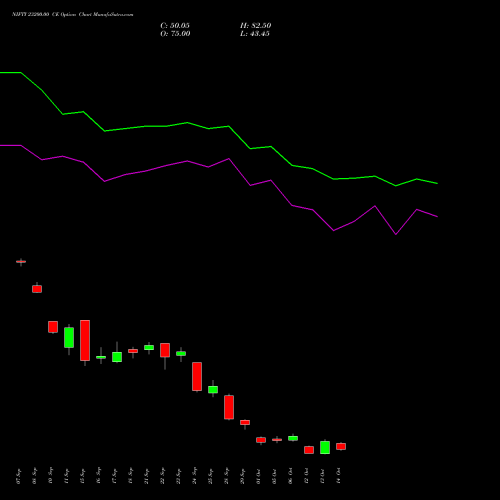This screenshot has height=500, width=500.
Task: Click the 15 Sep date axis label
Action: [82, 476]
